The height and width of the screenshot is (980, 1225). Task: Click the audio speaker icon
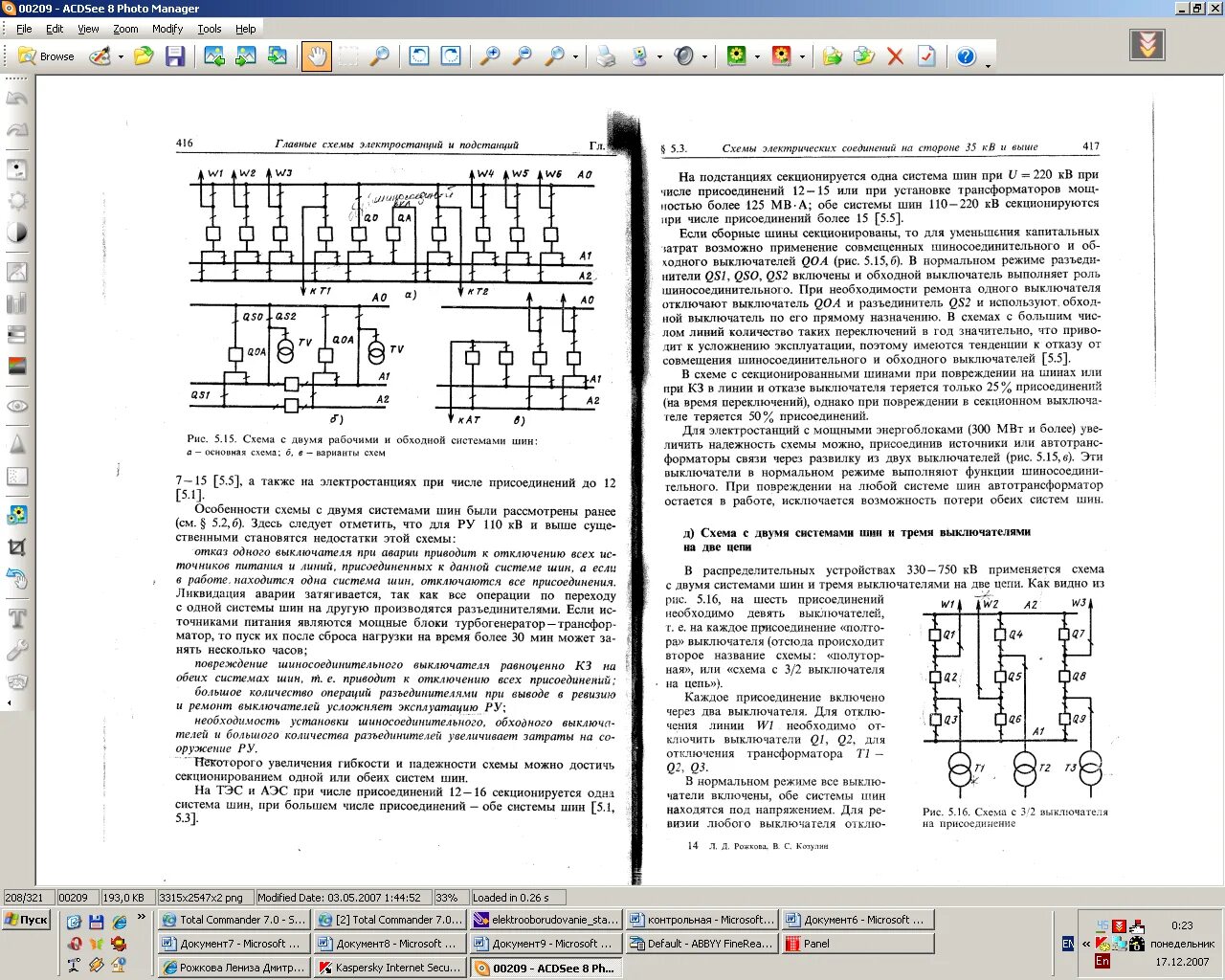(x=683, y=56)
